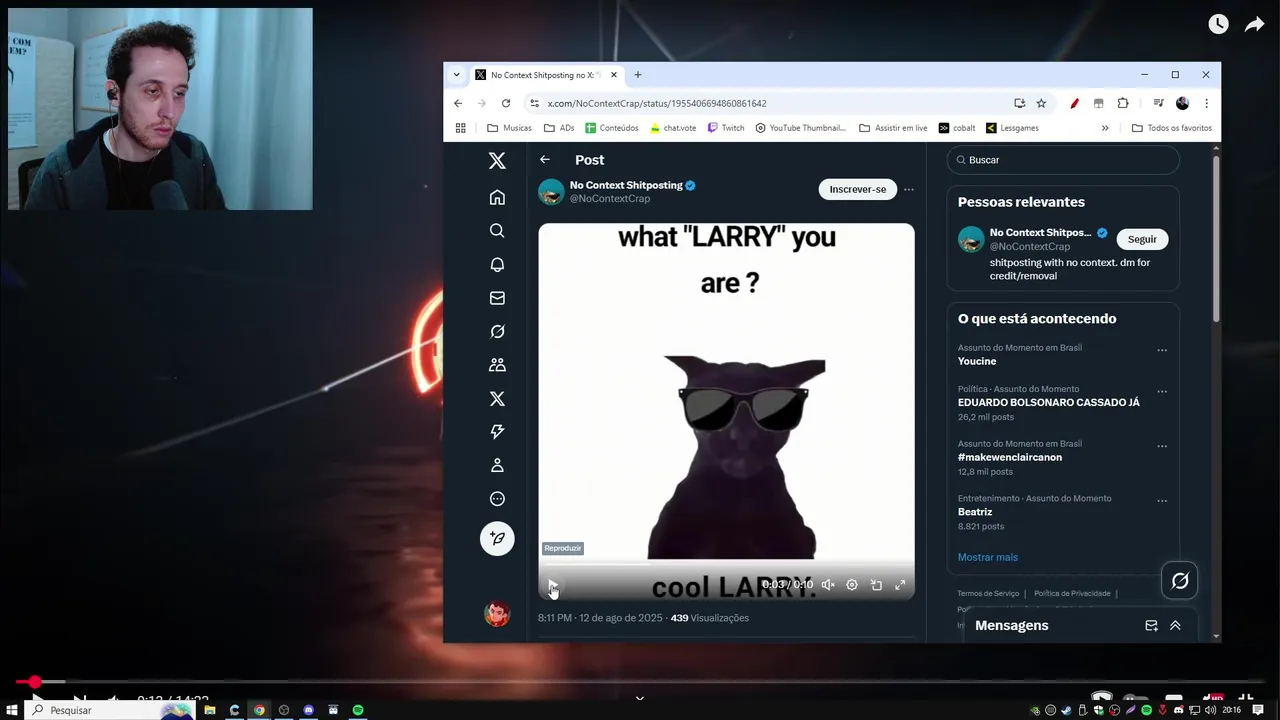Click the floating Grok button
The width and height of the screenshot is (1280, 720).
coord(1180,580)
